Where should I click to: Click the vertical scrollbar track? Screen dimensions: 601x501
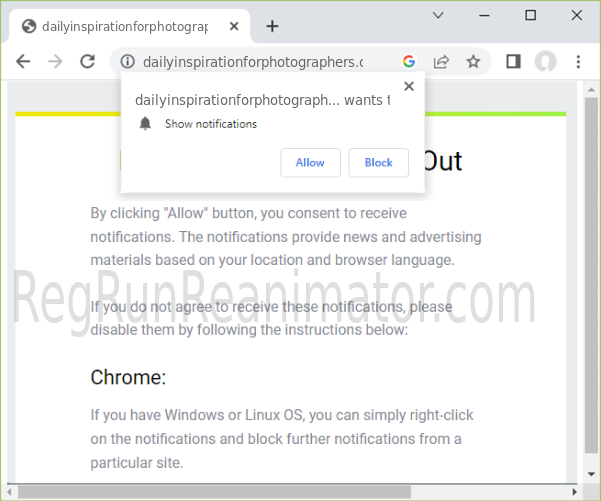click(x=590, y=300)
